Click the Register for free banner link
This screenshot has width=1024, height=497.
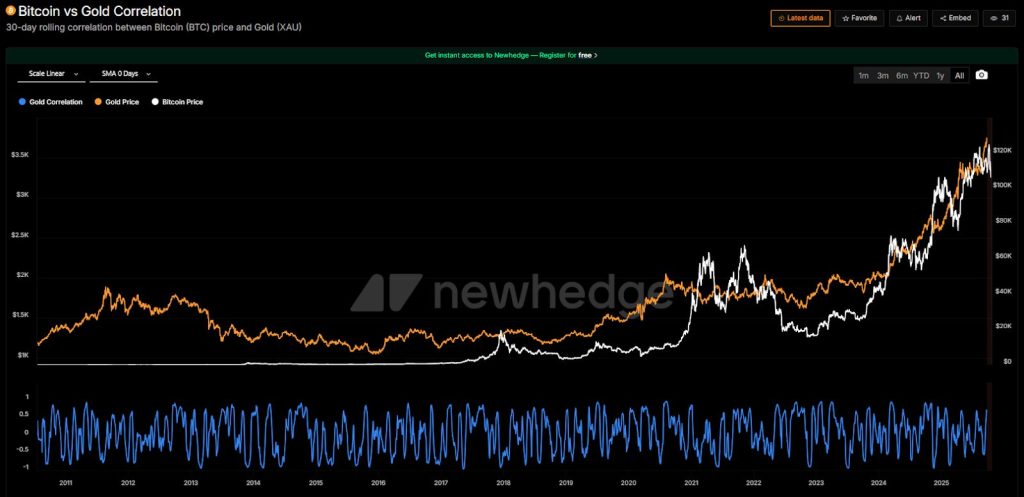[511, 55]
